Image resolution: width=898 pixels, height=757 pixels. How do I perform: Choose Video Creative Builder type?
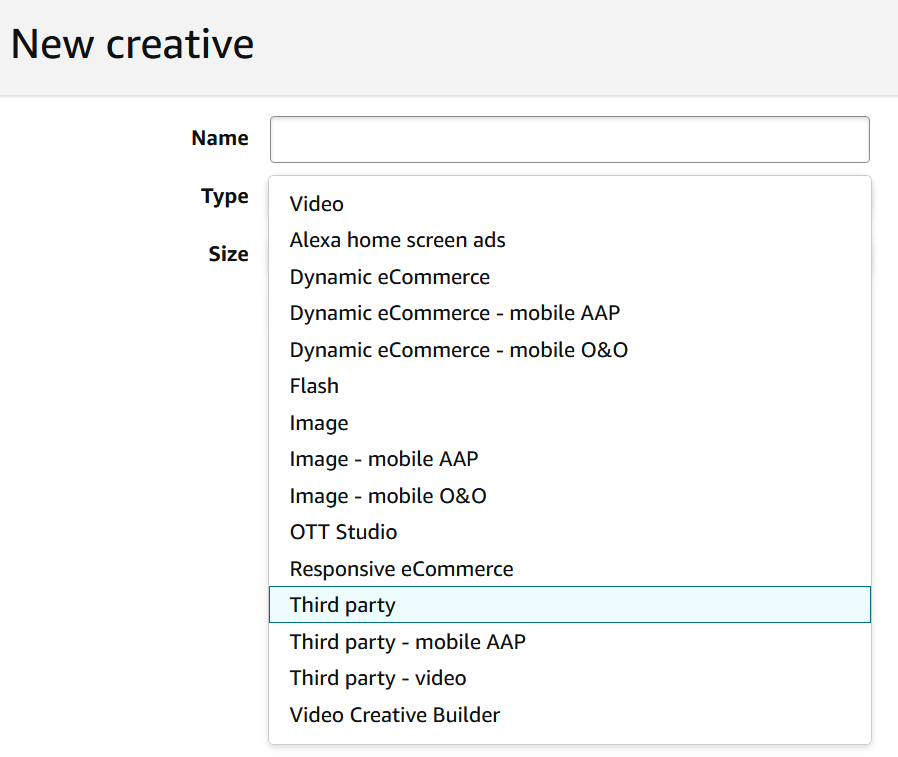(394, 715)
